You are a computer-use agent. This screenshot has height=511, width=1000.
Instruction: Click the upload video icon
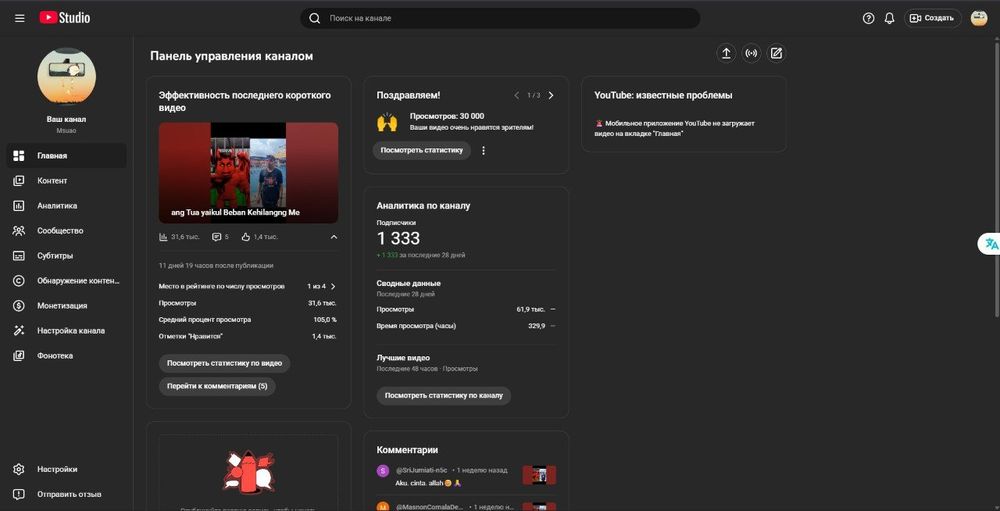click(x=726, y=54)
